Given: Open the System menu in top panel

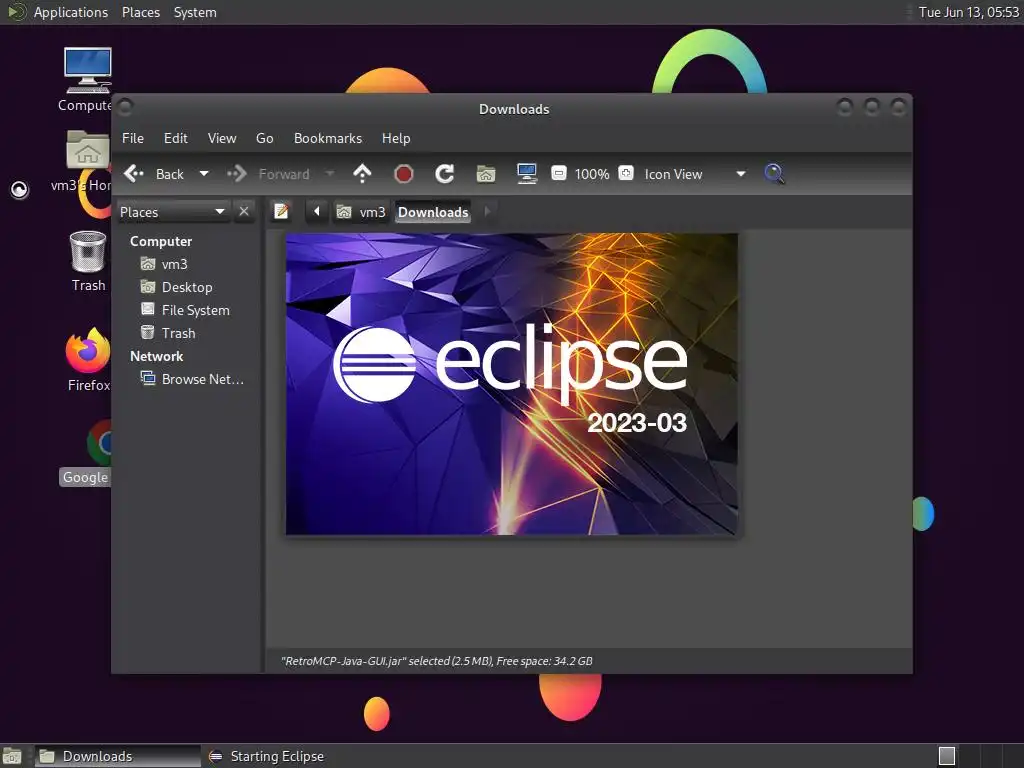Looking at the screenshot, I should click(195, 12).
